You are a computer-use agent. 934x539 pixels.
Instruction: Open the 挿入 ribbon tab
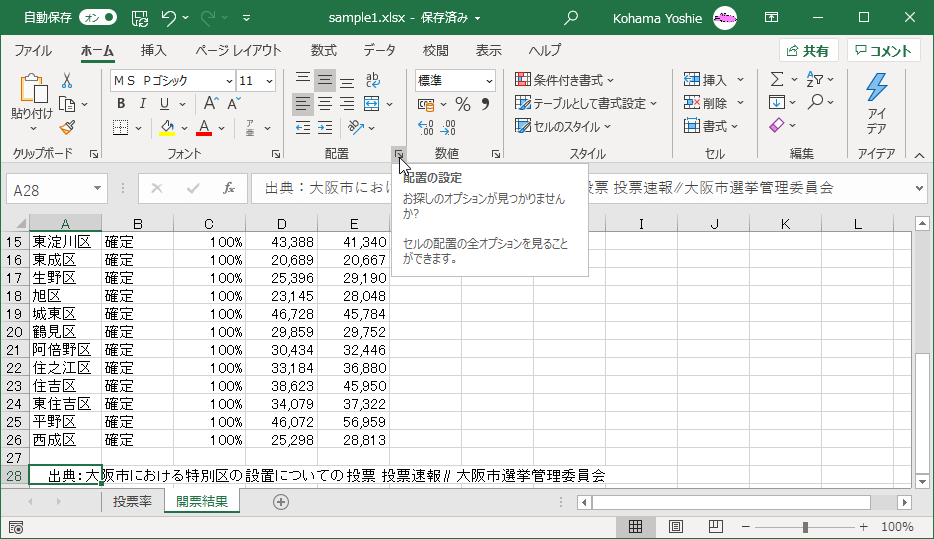(154, 51)
